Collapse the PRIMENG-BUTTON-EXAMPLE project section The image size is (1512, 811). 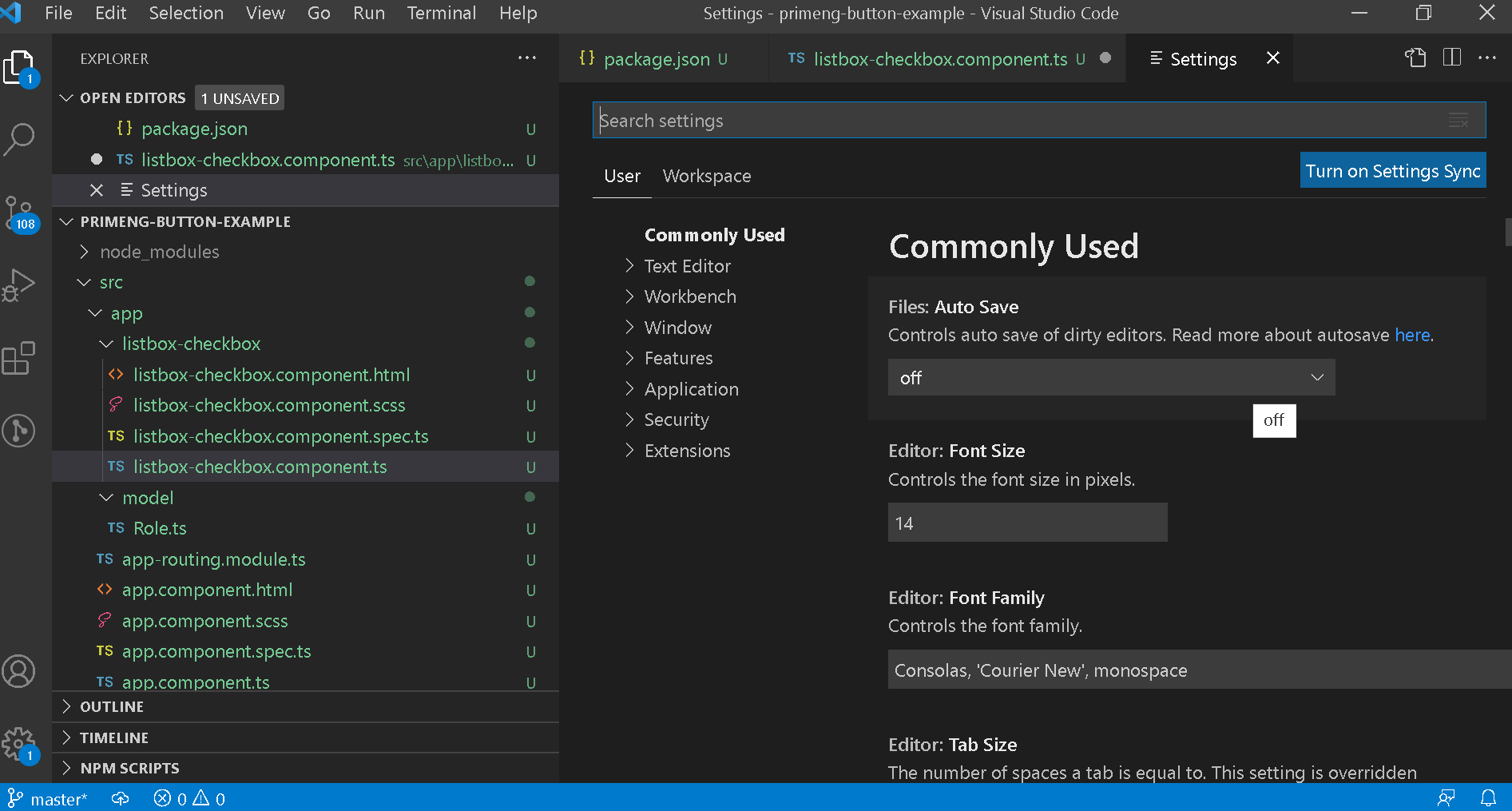point(185,221)
